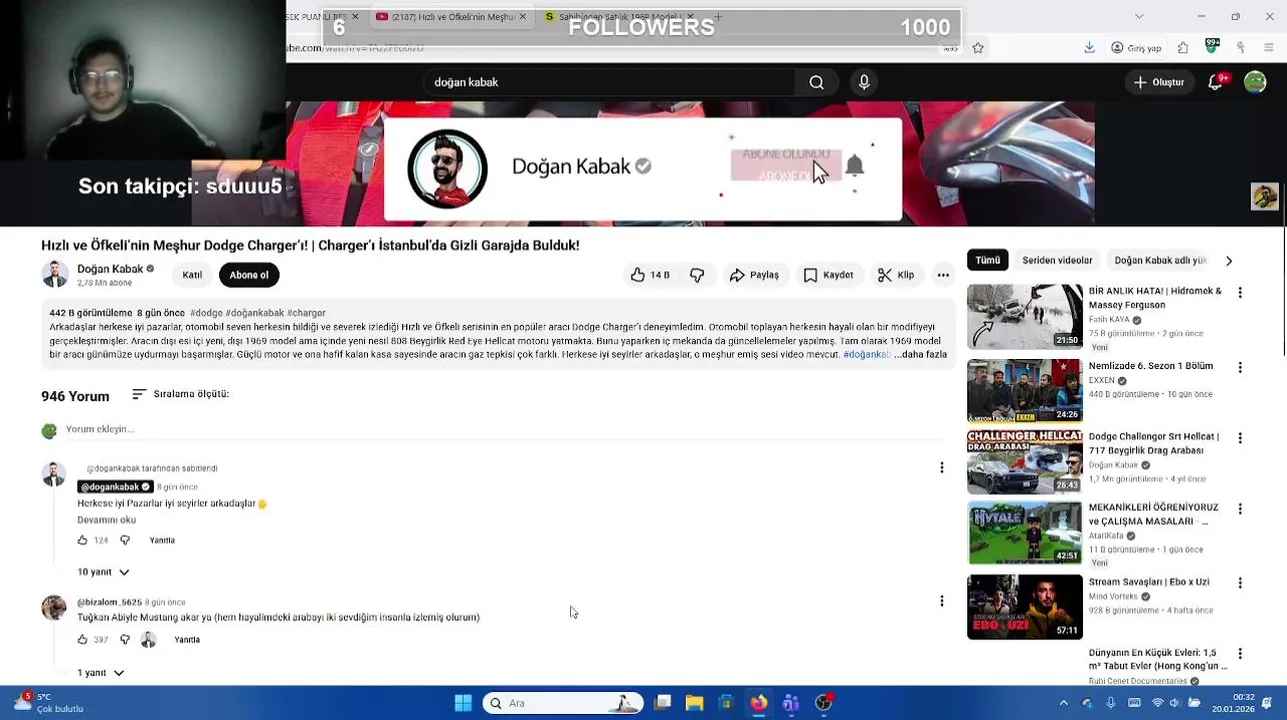Screen dimensions: 1287x720
Task: Select the Doğan Kabak adlı filter chip
Action: click(1160, 260)
